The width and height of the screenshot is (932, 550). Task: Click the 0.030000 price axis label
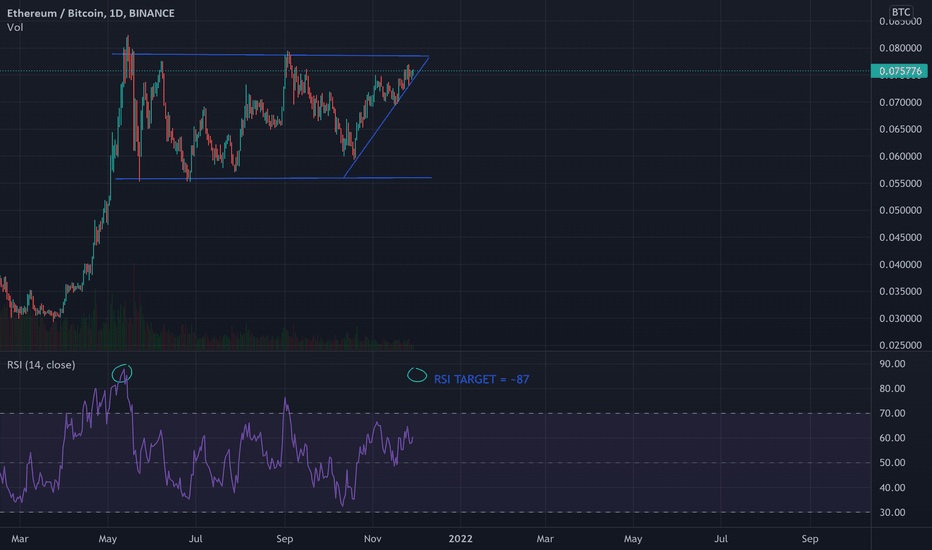point(900,319)
